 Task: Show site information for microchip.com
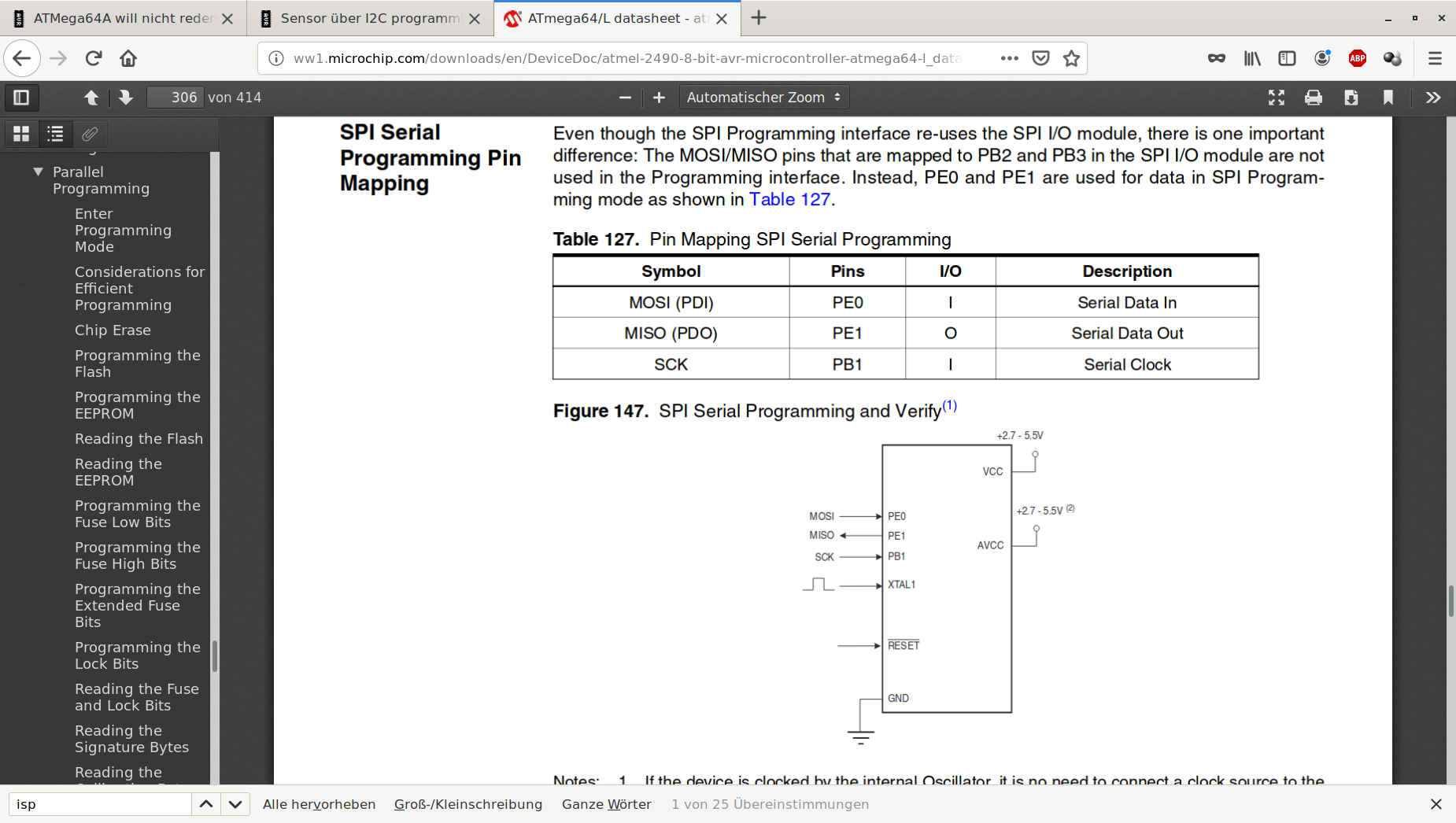click(x=276, y=58)
